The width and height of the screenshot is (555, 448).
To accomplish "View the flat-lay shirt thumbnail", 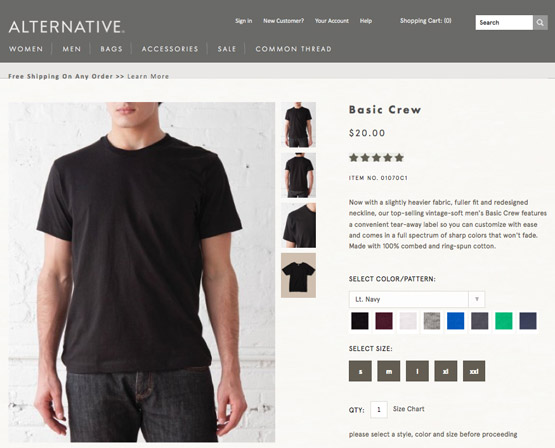I will (298, 275).
